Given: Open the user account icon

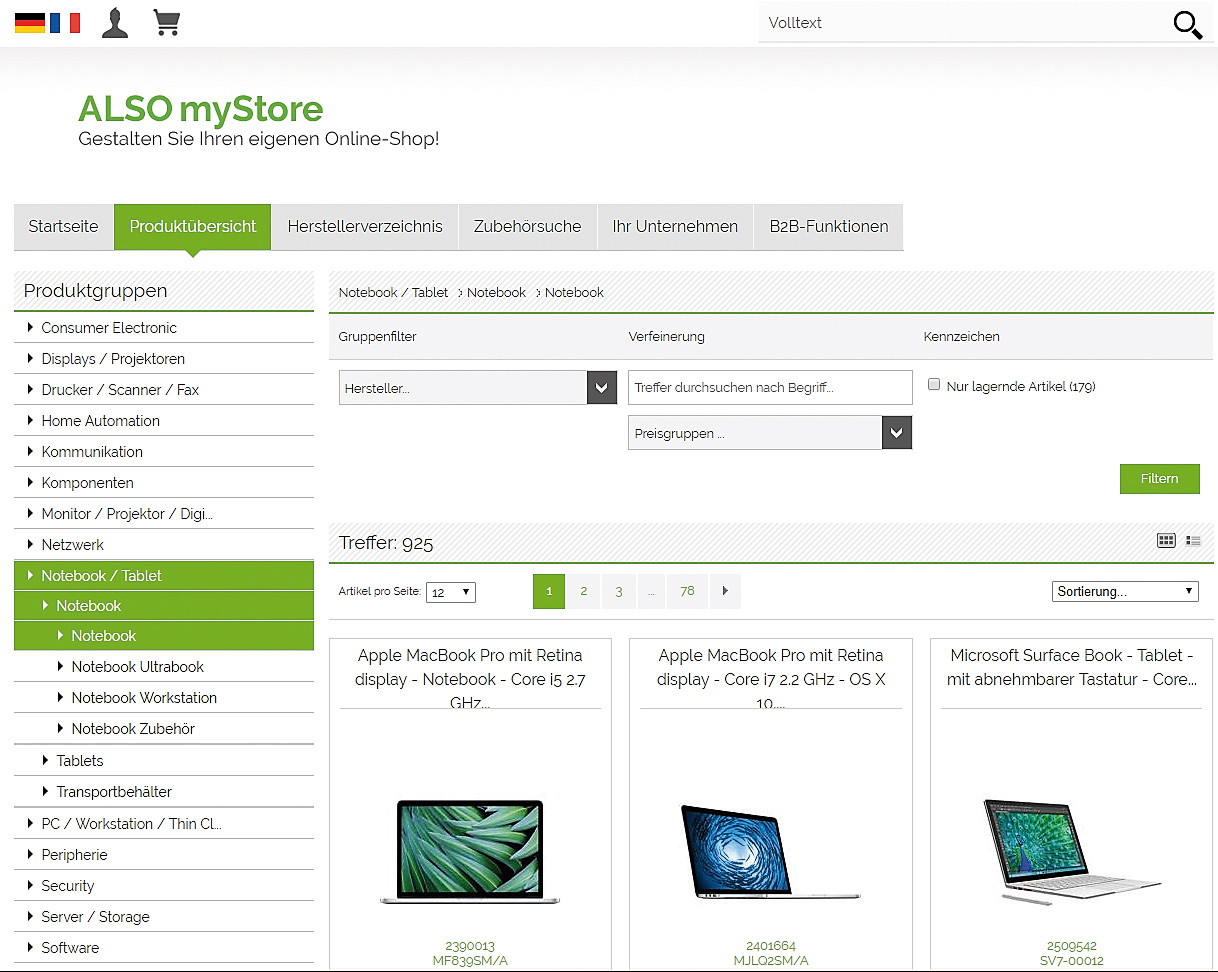Looking at the screenshot, I should 115,23.
